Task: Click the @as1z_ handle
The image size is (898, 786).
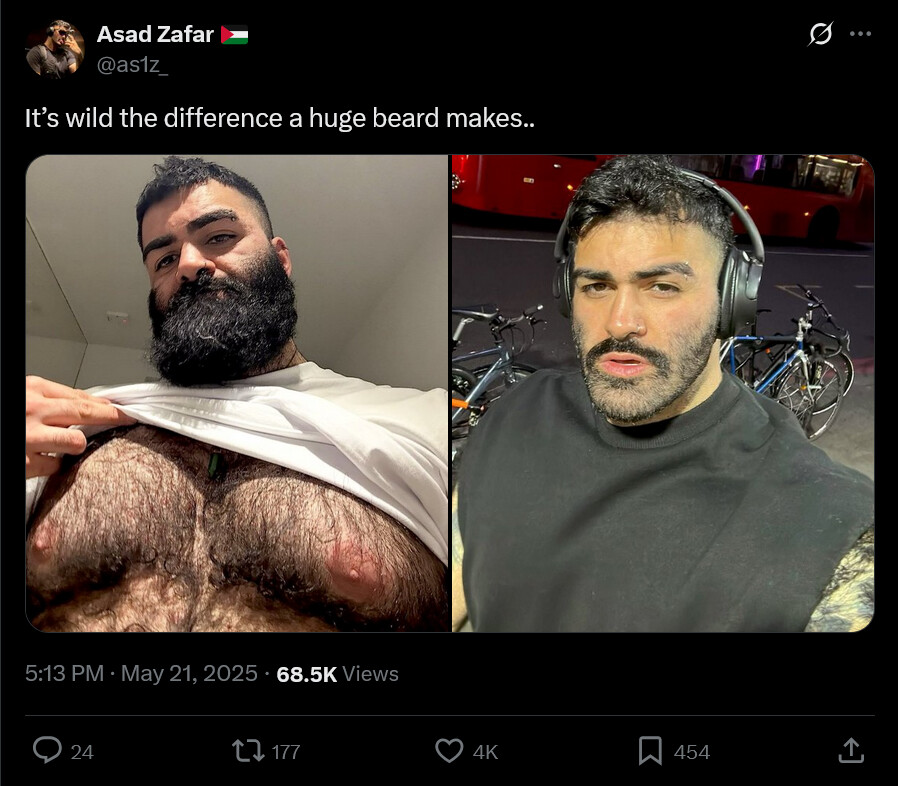Action: 132,65
